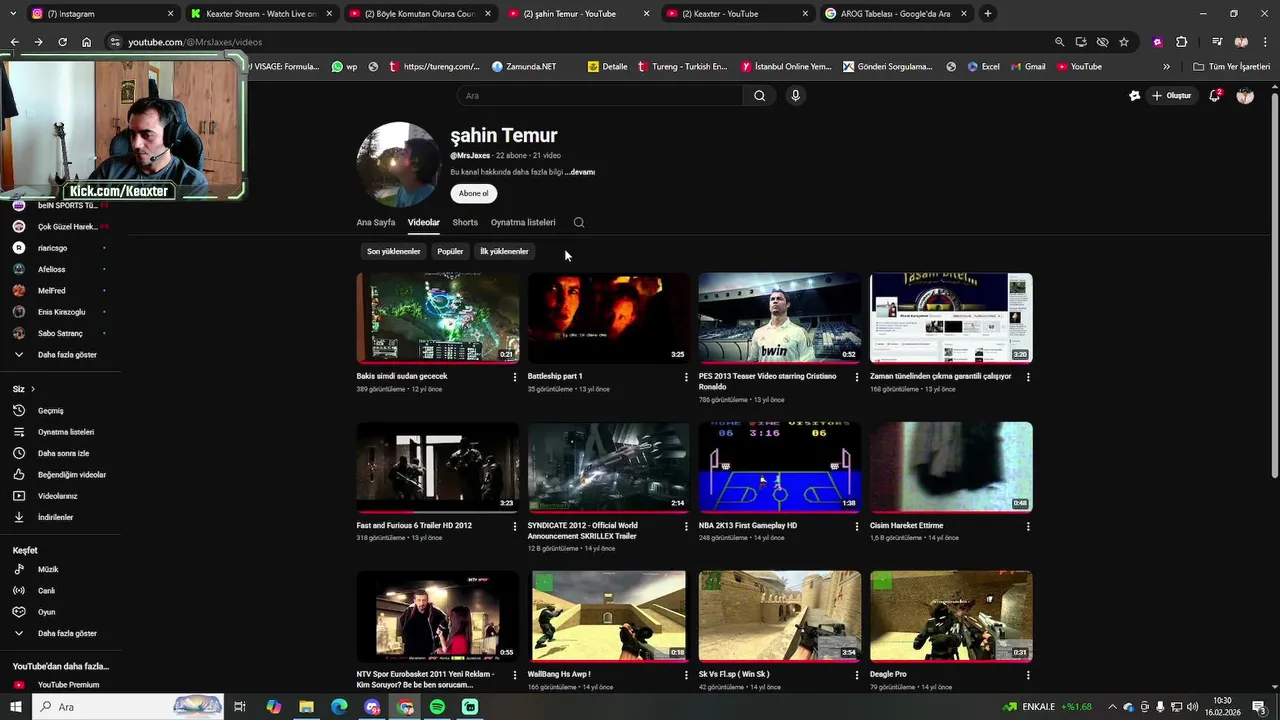Open the account avatar menu on YouTube
Screen dimensions: 1280x720
point(1245,96)
